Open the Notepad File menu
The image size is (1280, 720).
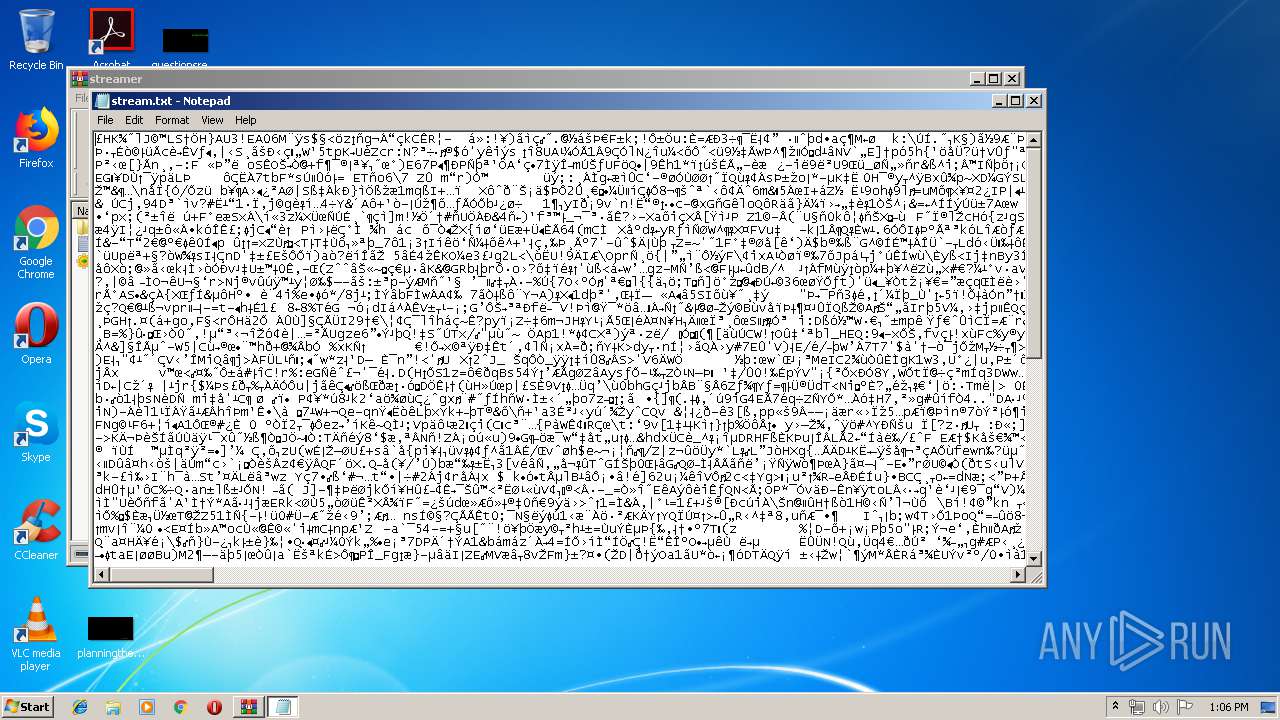pos(105,120)
